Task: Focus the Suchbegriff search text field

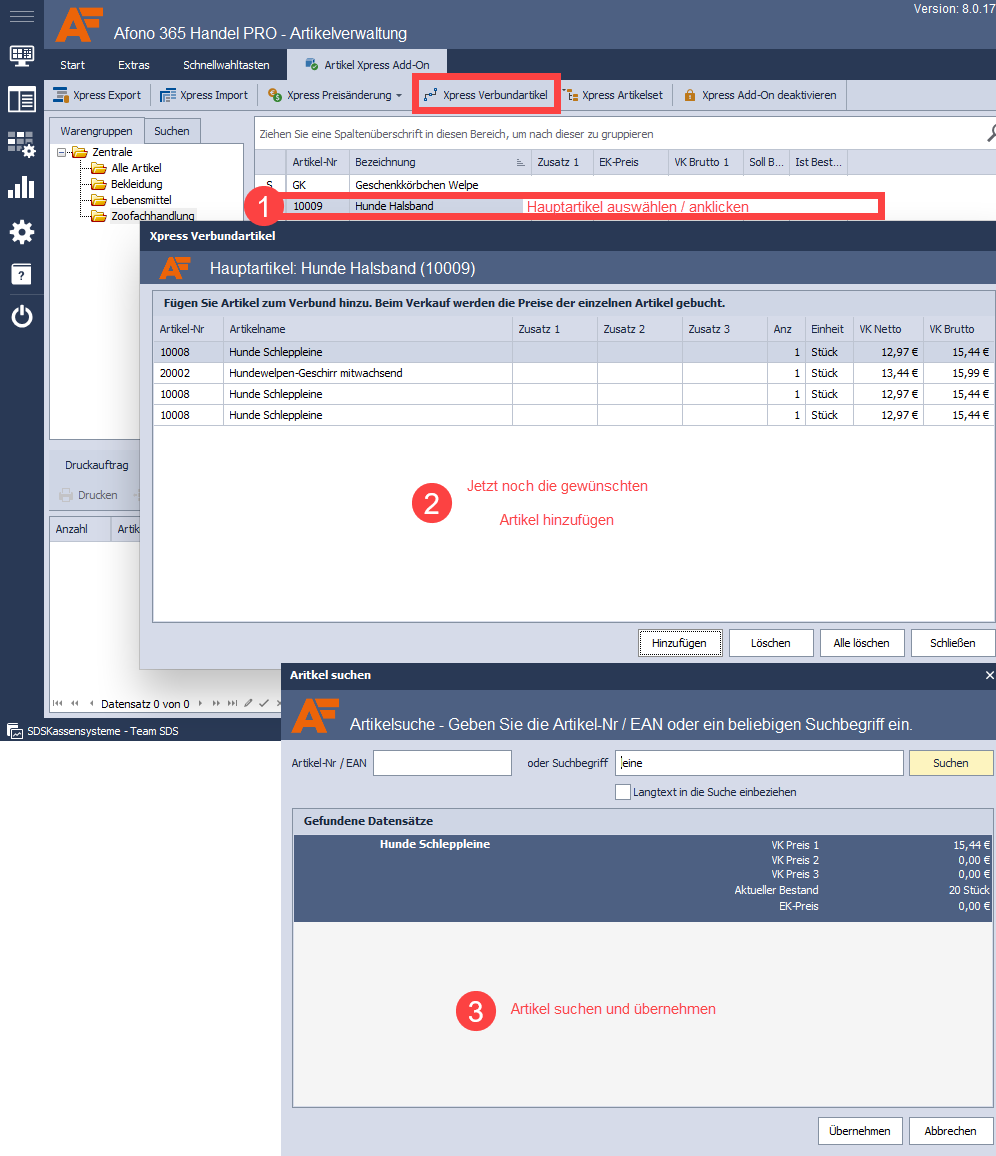Action: 759,763
